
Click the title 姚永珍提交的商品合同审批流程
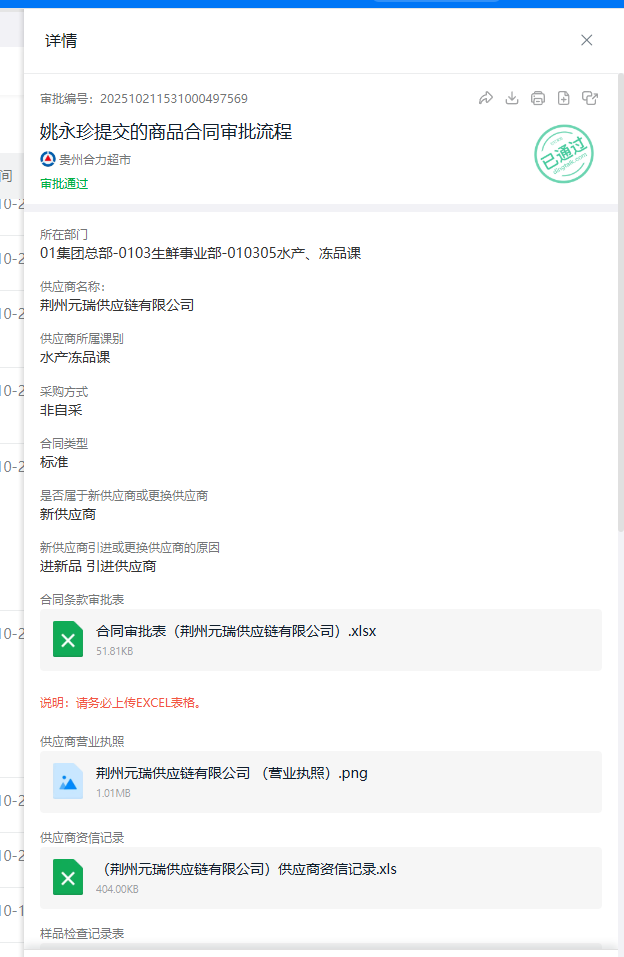[166, 131]
